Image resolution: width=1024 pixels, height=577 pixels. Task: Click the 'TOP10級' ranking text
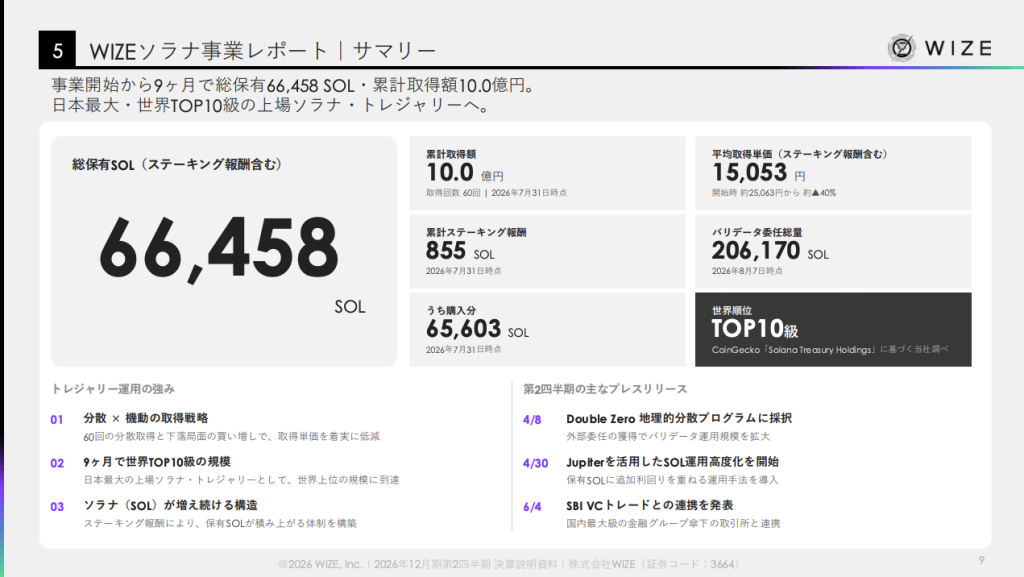pos(755,329)
